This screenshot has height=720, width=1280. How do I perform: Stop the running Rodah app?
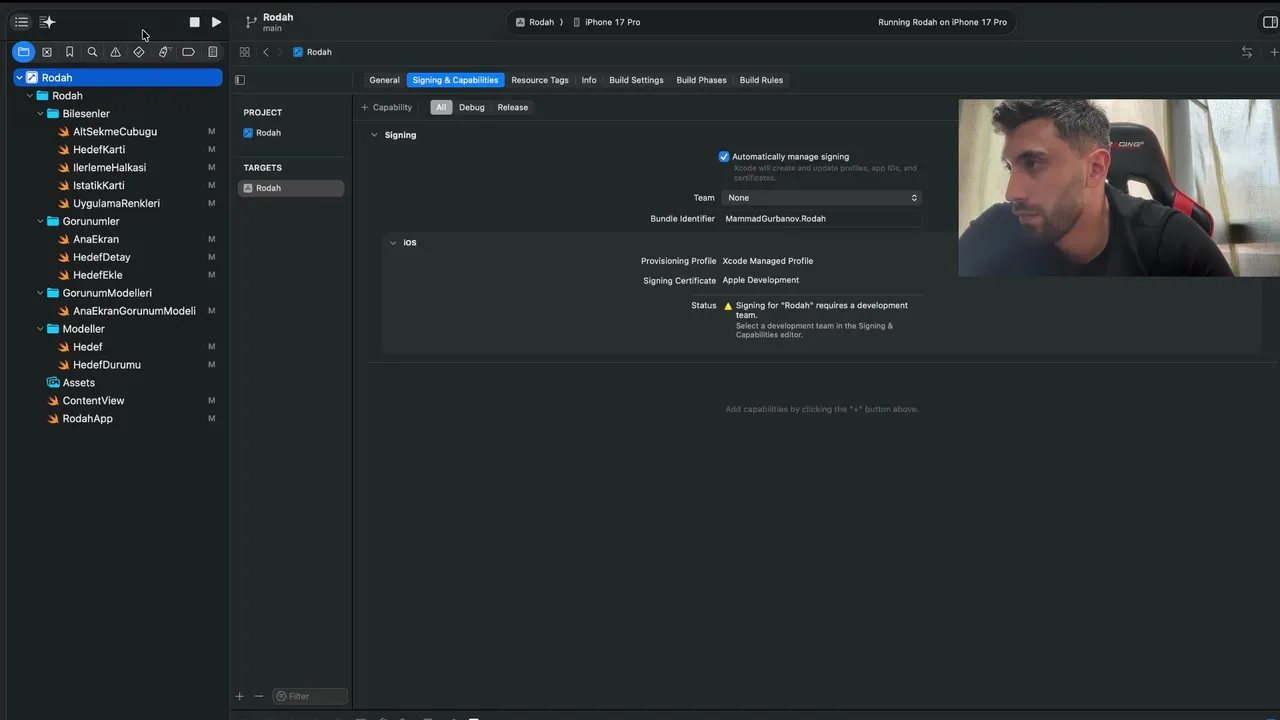[x=194, y=22]
